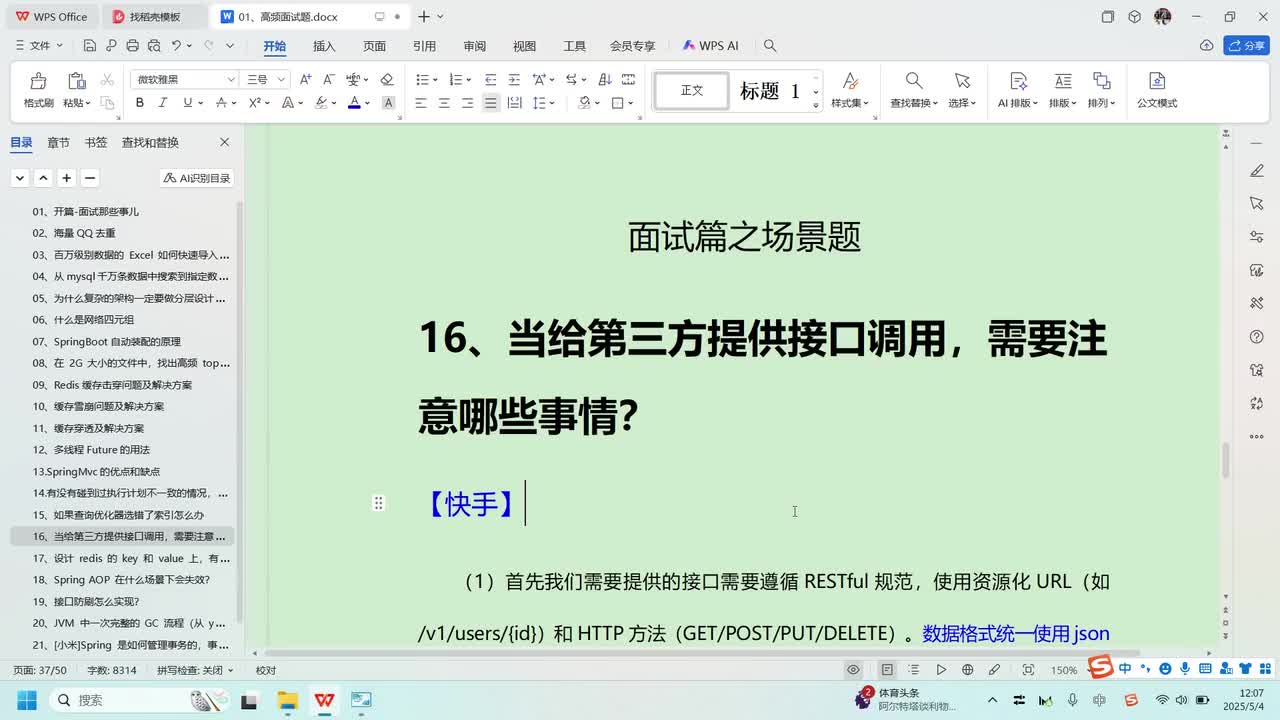Decrease font size with A- icon
Viewport: 1280px width, 720px height.
point(328,79)
